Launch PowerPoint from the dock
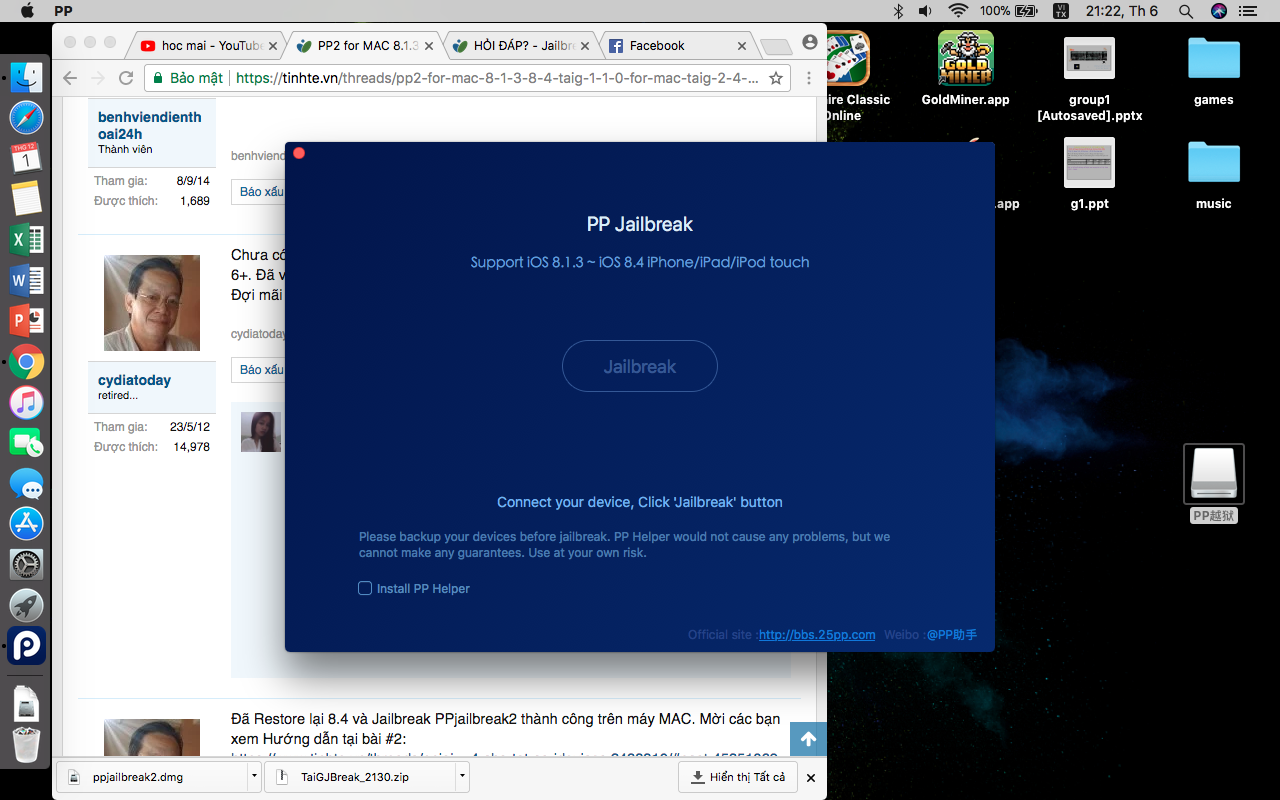The width and height of the screenshot is (1280, 800). pyautogui.click(x=26, y=321)
